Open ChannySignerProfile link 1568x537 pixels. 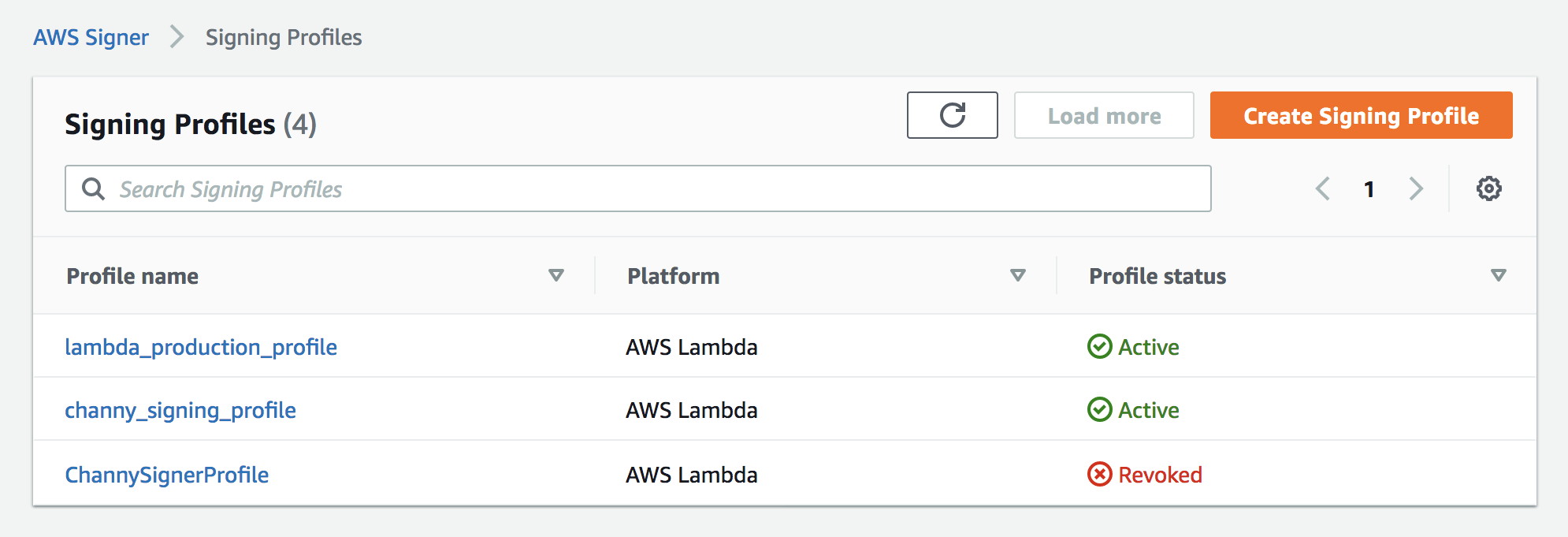coord(167,475)
